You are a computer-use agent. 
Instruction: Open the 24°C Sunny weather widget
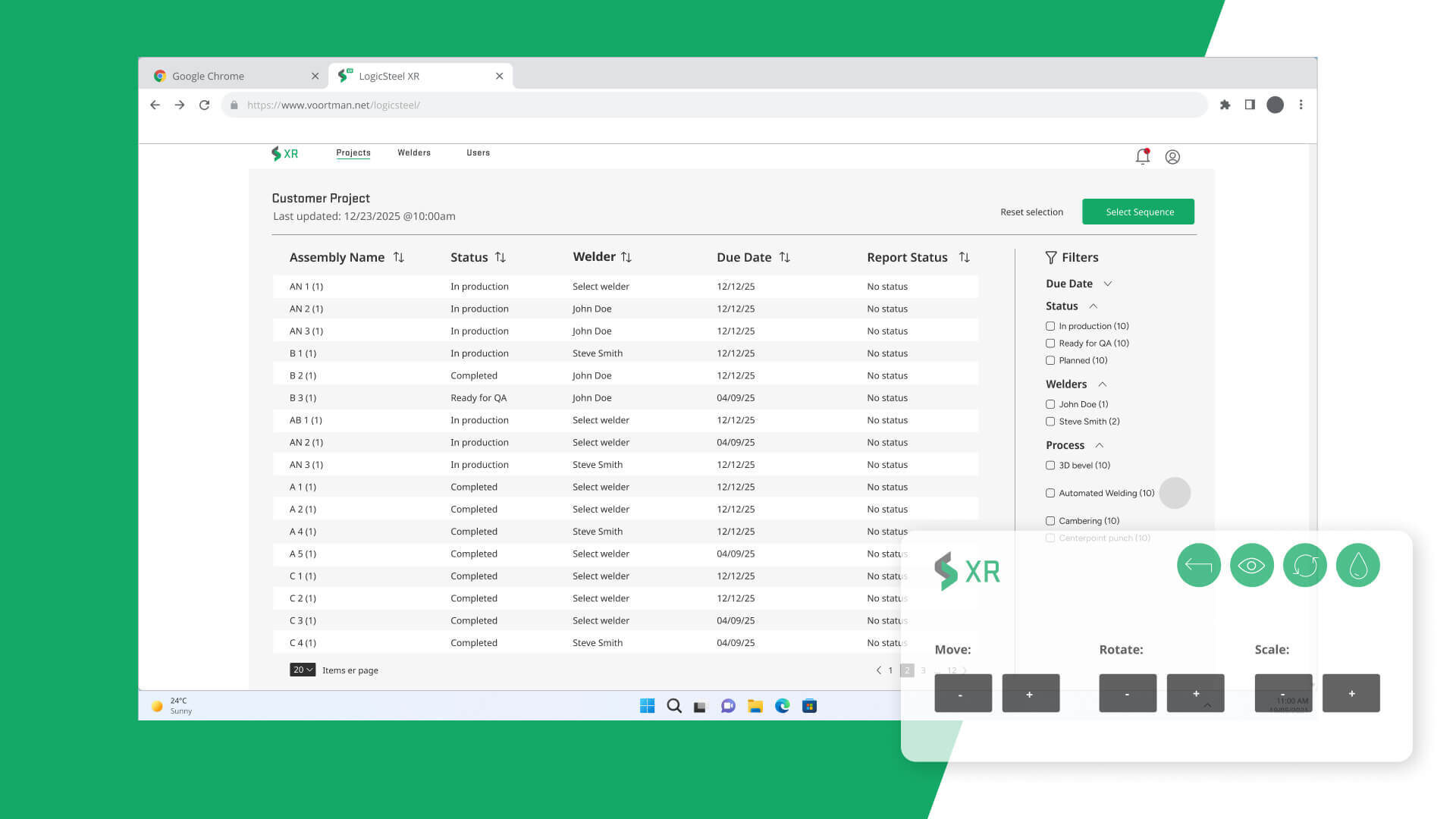tap(172, 706)
